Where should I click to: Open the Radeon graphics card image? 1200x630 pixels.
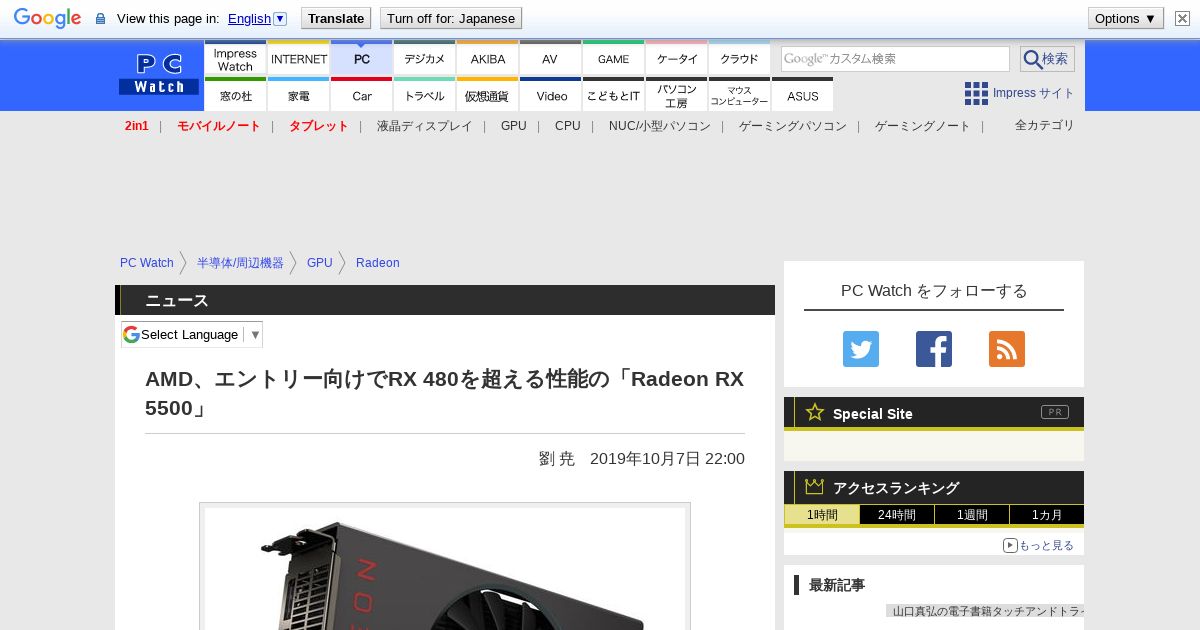point(445,568)
